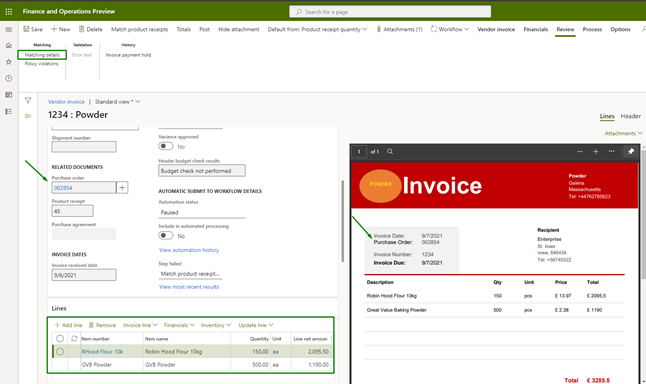Click the related information lines icon
The width and height of the screenshot is (646, 384).
[28, 116]
